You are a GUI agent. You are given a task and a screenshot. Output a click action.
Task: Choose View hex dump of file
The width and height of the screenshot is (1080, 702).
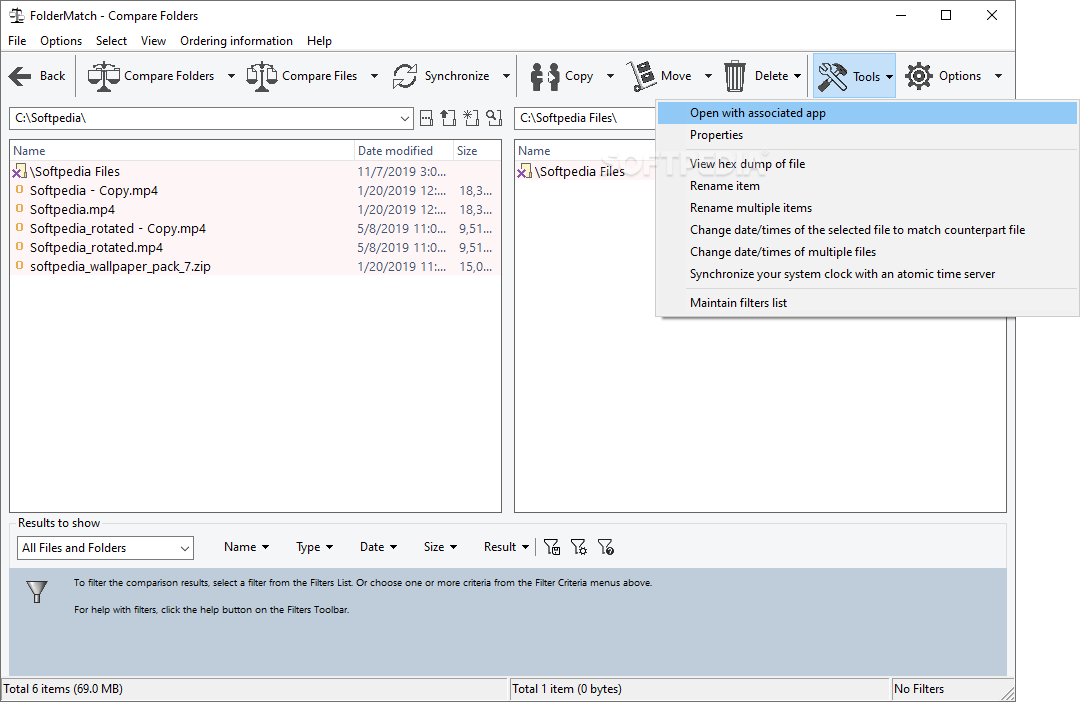(x=867, y=164)
